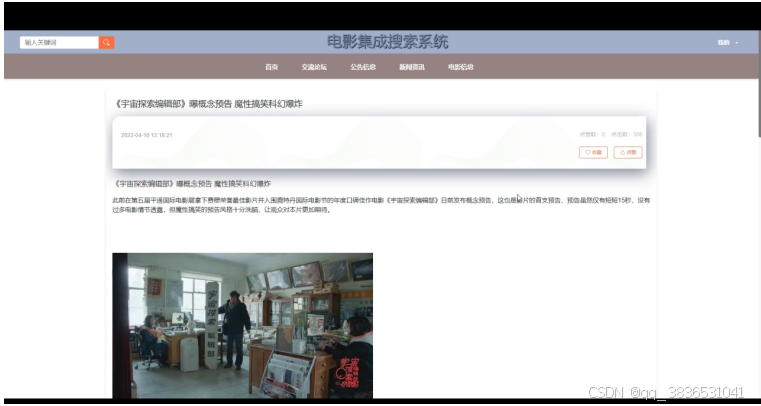Click the thumbs-up like button
This screenshot has height=406, width=761.
tap(628, 152)
